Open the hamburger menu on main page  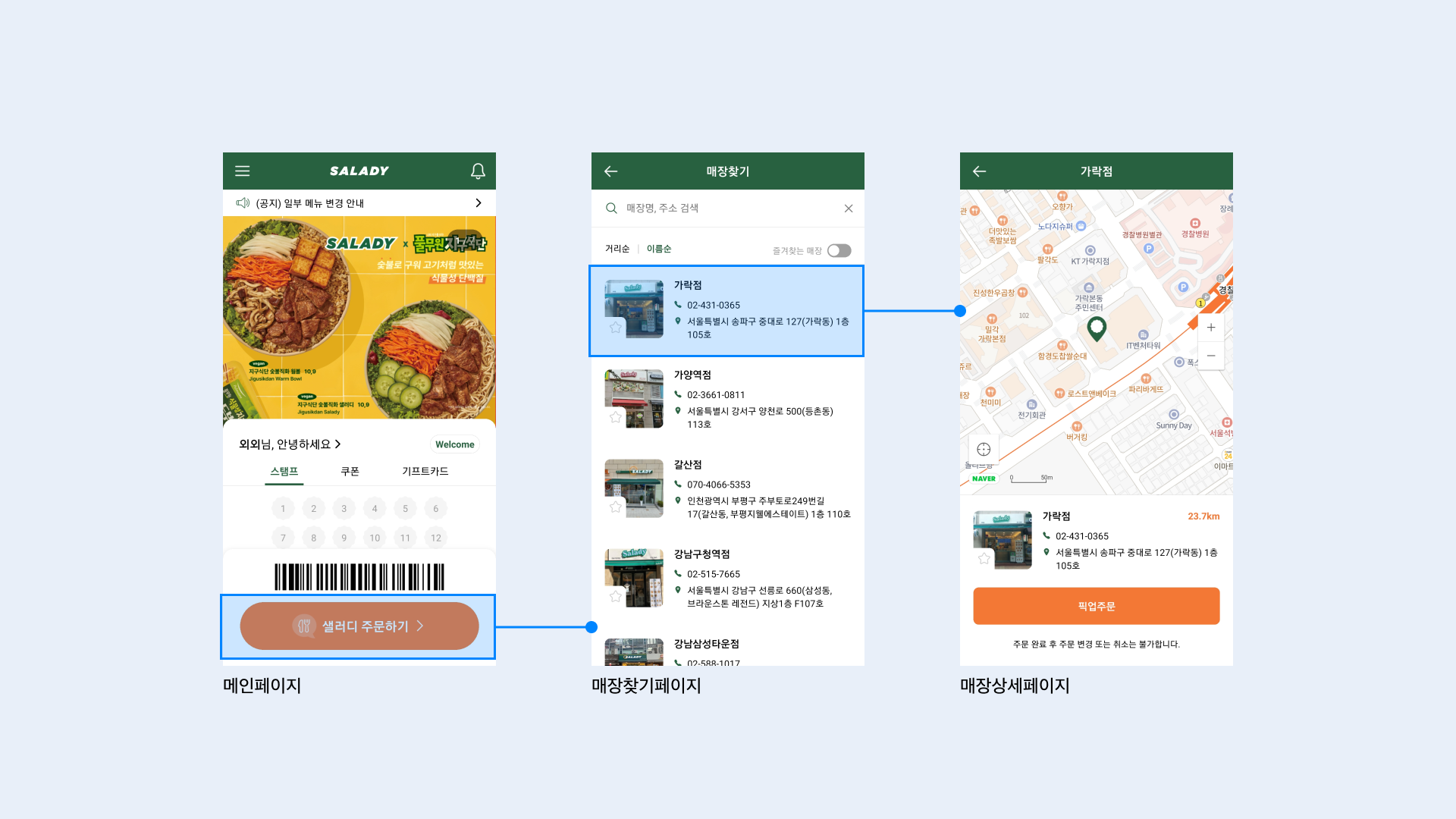pyautogui.click(x=242, y=171)
